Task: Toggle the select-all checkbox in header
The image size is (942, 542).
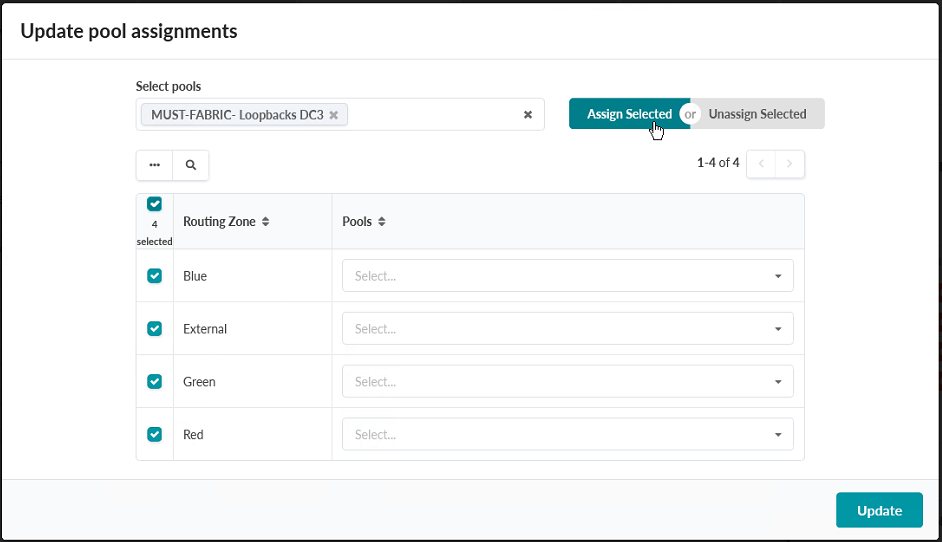Action: point(154,204)
